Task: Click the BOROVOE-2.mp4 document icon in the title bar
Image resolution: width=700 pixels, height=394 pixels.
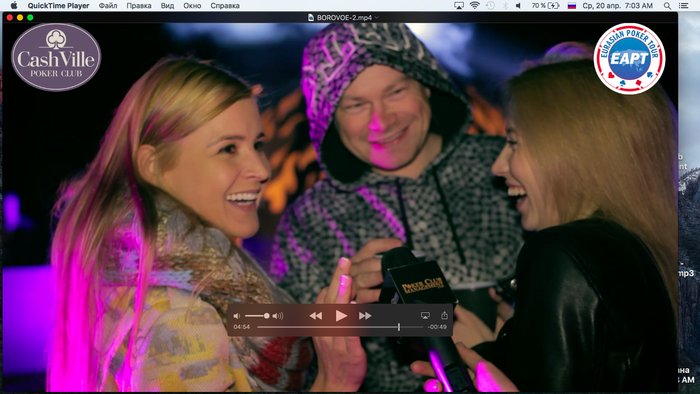Action: (311, 17)
